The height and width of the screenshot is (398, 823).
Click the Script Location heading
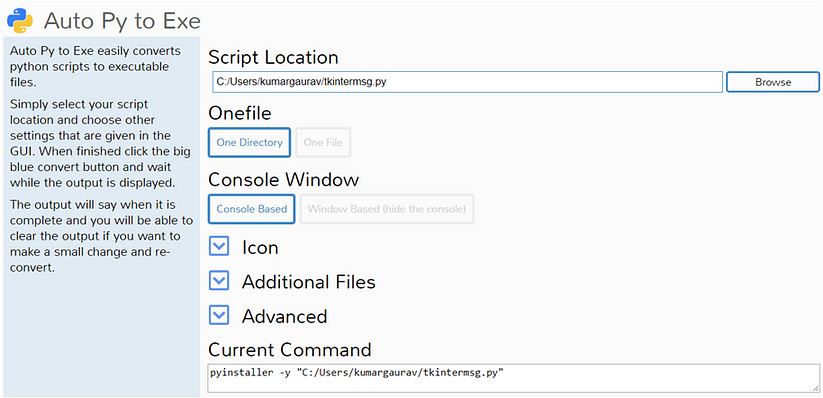click(x=273, y=57)
